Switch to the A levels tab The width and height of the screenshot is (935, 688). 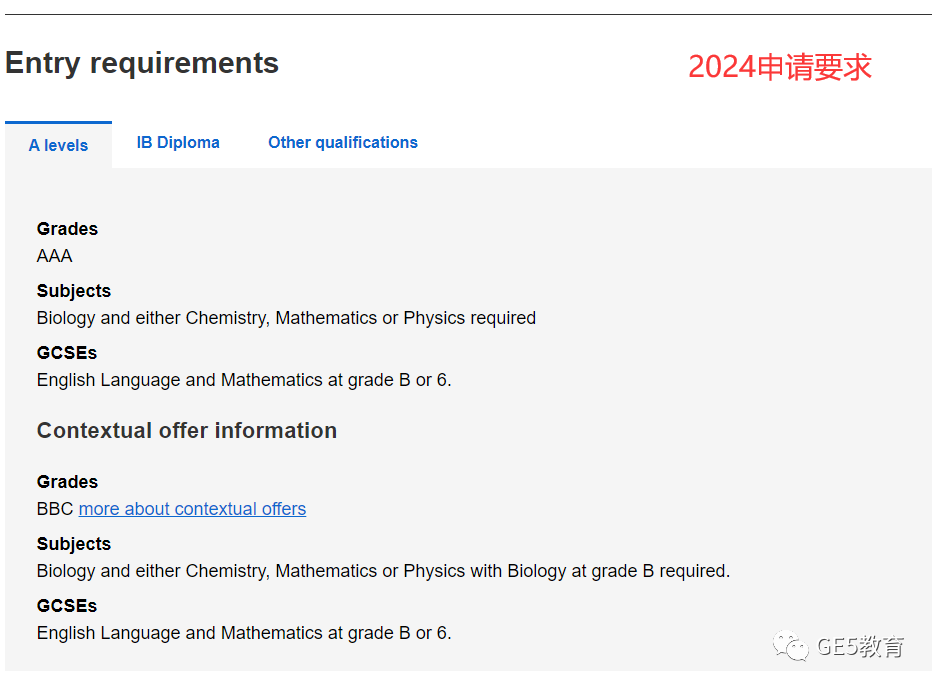(x=58, y=145)
